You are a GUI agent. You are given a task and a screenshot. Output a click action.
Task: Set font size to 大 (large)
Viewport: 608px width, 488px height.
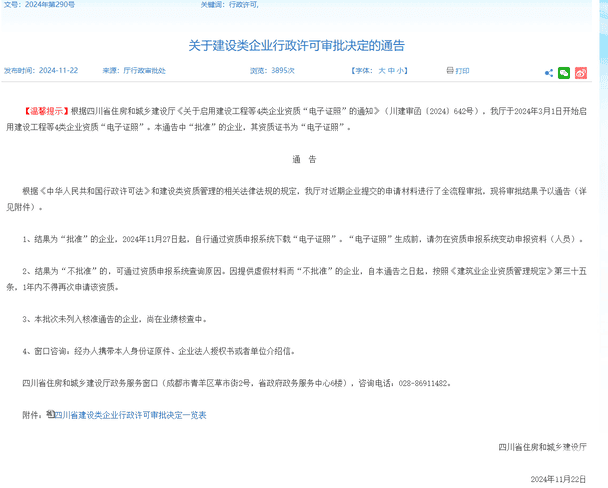pyautogui.click(x=381, y=72)
